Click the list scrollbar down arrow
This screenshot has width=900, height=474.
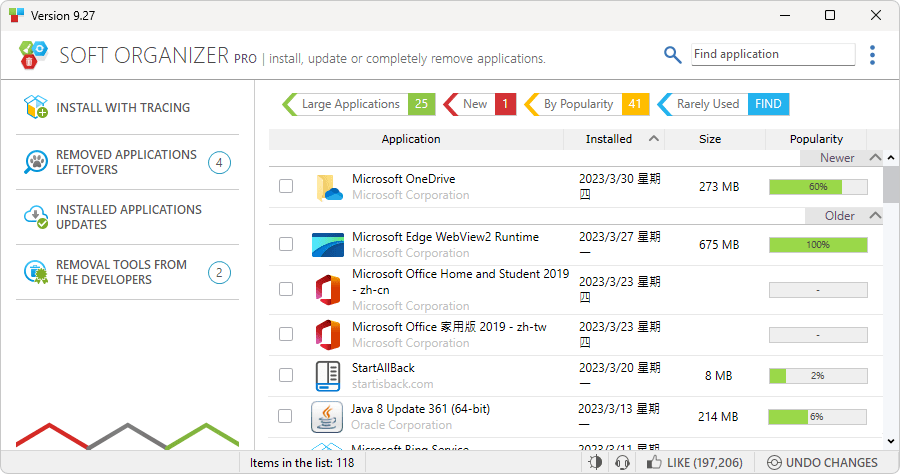pos(891,441)
